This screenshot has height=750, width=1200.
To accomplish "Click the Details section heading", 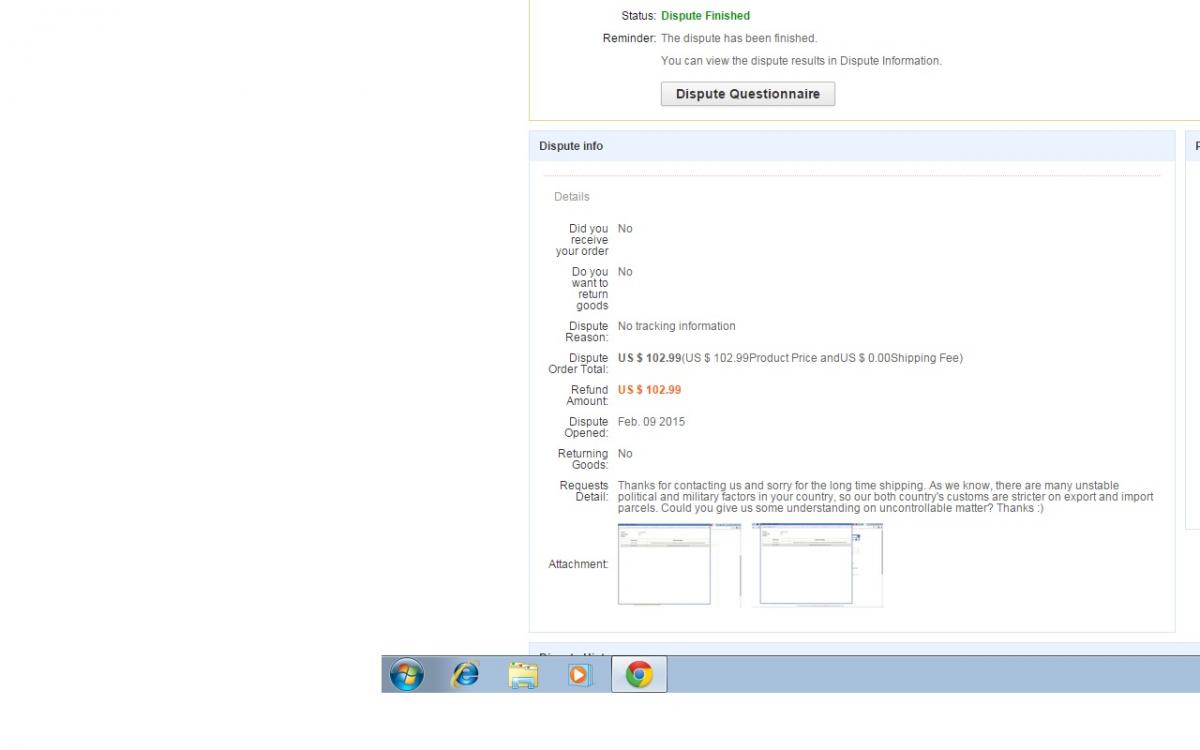I will pos(572,197).
